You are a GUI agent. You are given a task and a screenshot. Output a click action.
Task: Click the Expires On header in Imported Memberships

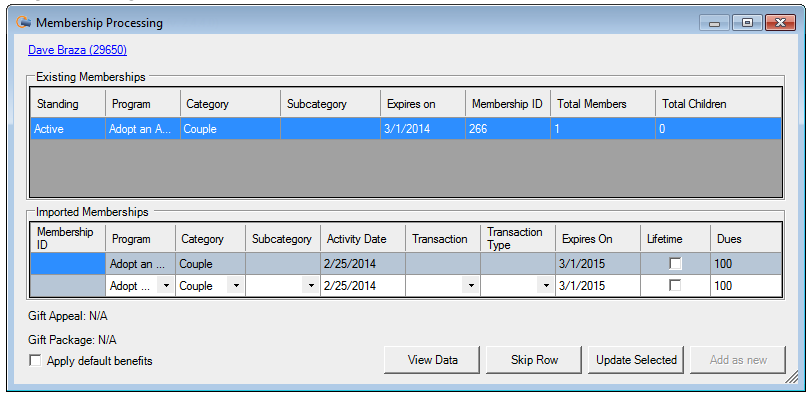click(598, 238)
